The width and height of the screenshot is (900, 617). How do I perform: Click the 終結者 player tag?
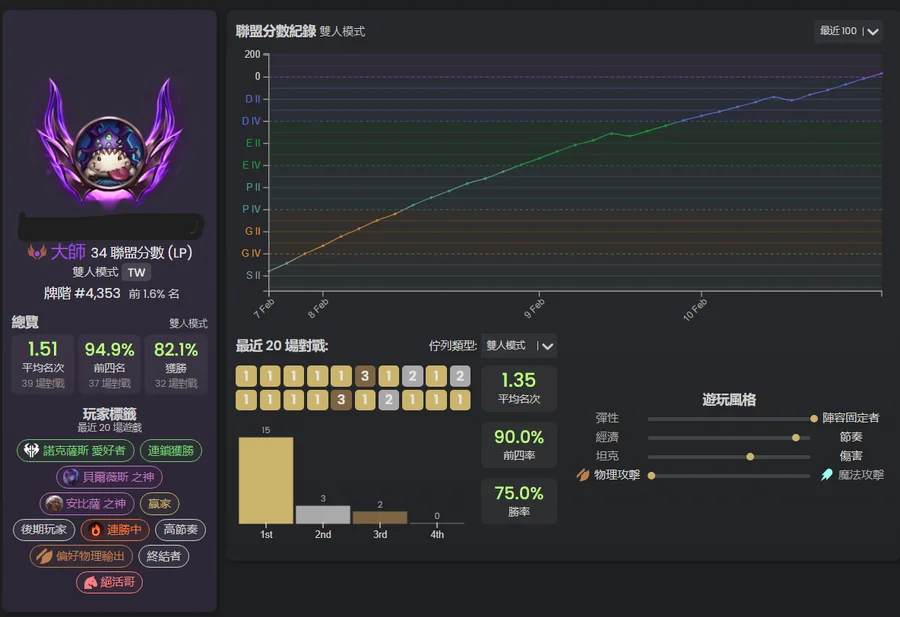point(164,556)
